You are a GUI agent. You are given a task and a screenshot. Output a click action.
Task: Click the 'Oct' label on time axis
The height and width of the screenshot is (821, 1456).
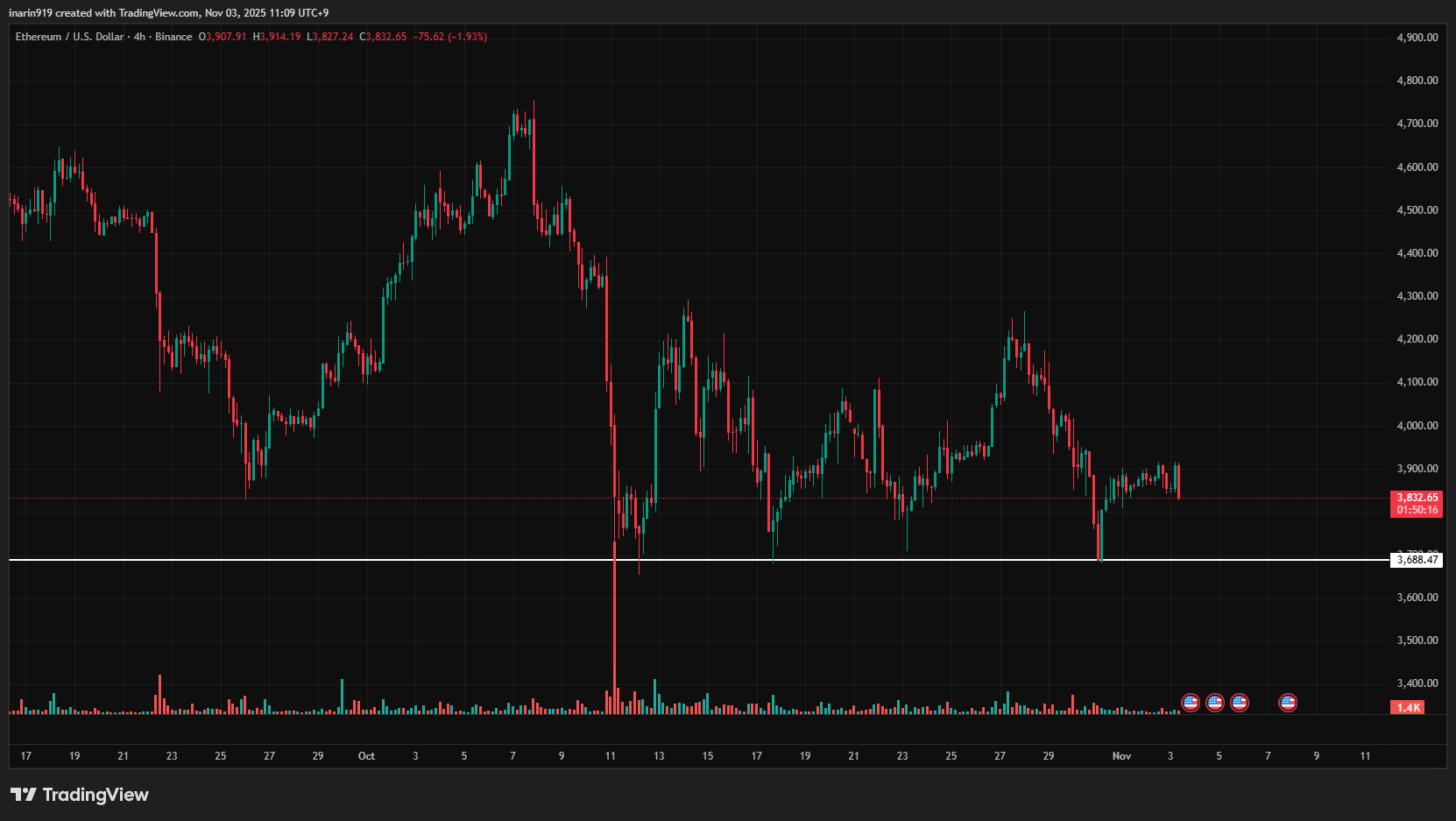pos(366,755)
